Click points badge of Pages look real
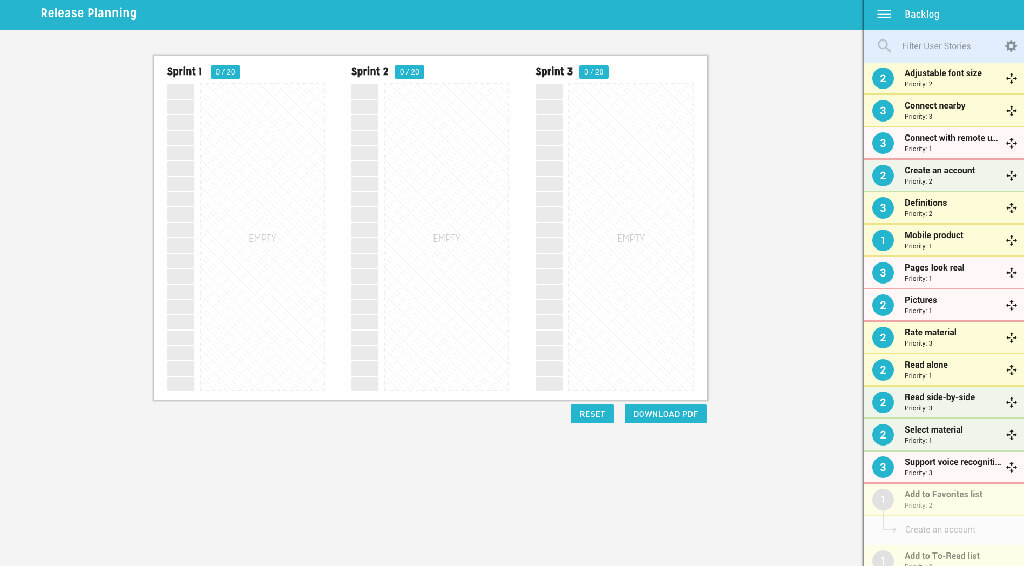Viewport: 1024px width, 566px height. pyautogui.click(x=883, y=273)
